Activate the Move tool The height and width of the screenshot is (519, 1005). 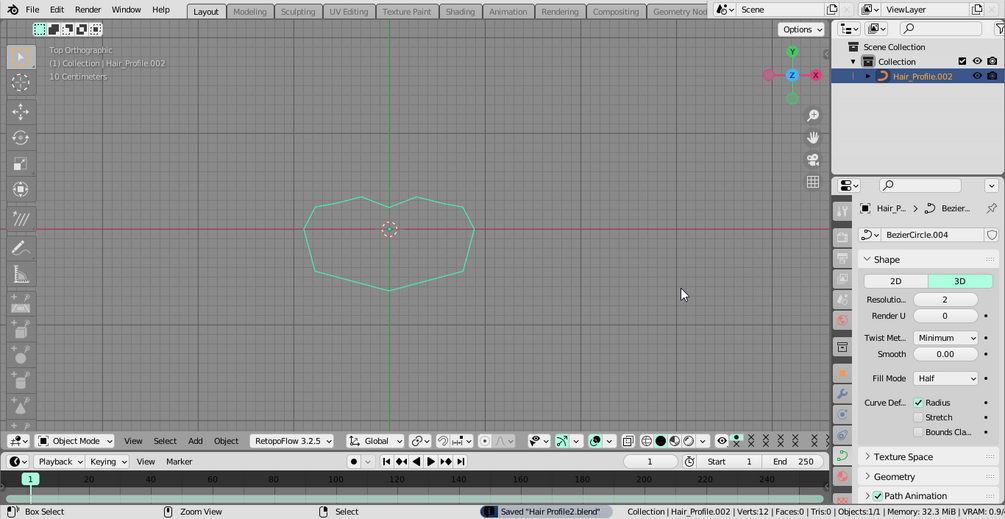pyautogui.click(x=21, y=112)
